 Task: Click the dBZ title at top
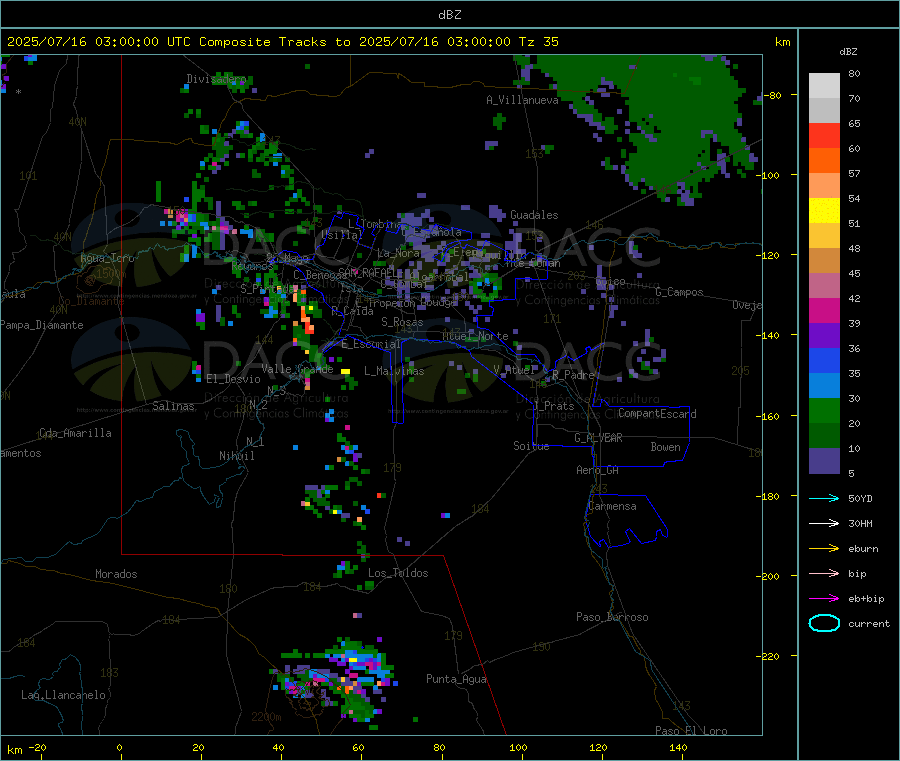click(449, 14)
